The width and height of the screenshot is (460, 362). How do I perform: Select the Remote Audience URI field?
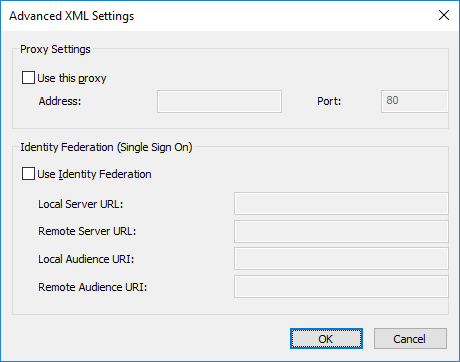[x=341, y=287]
